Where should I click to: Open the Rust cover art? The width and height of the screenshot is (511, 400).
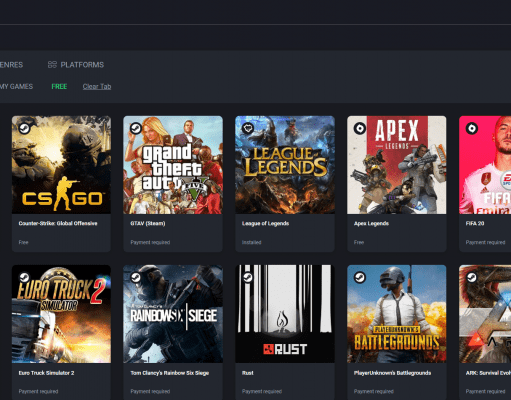[285, 314]
